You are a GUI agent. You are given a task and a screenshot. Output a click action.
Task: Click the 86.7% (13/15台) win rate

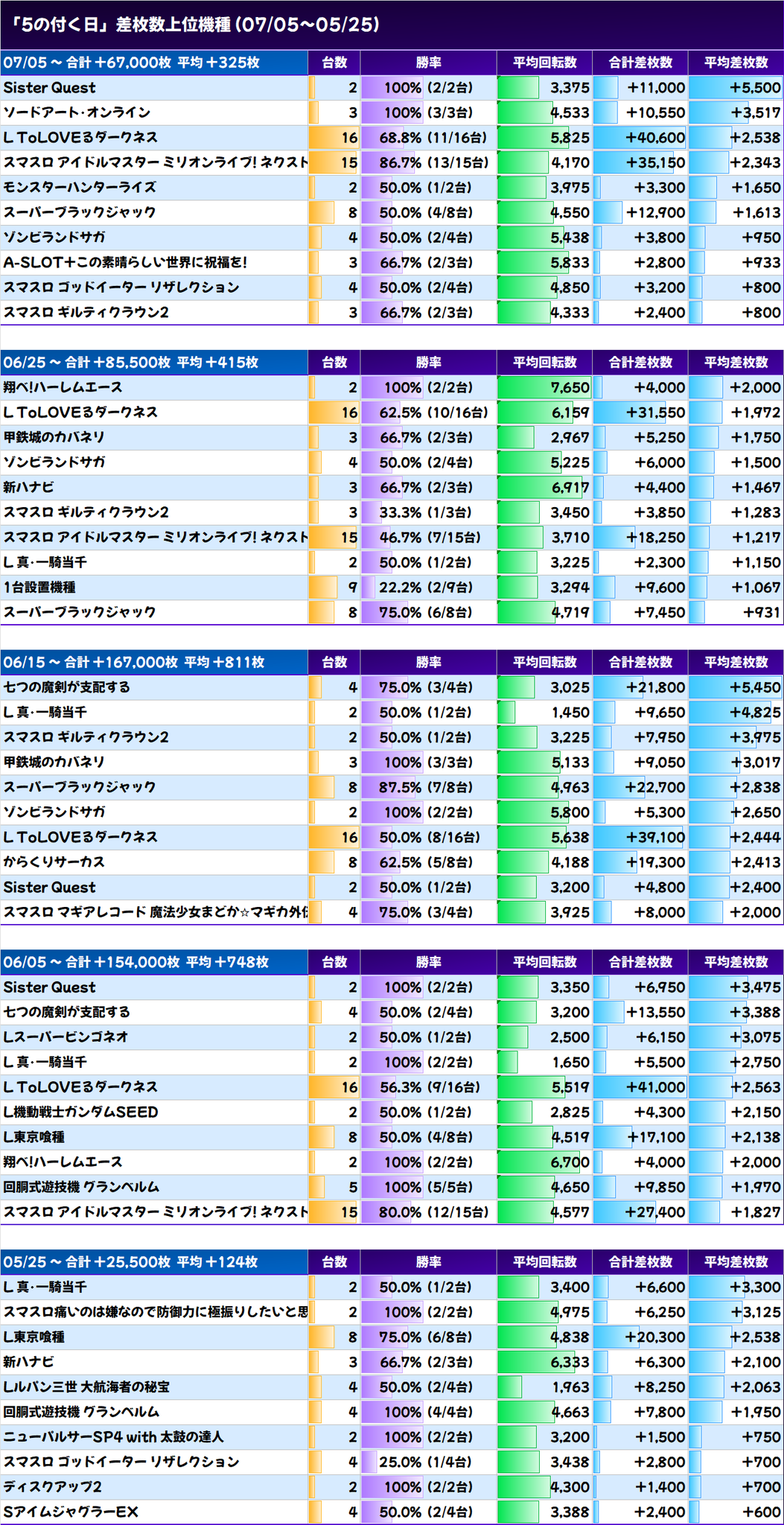coord(430,162)
